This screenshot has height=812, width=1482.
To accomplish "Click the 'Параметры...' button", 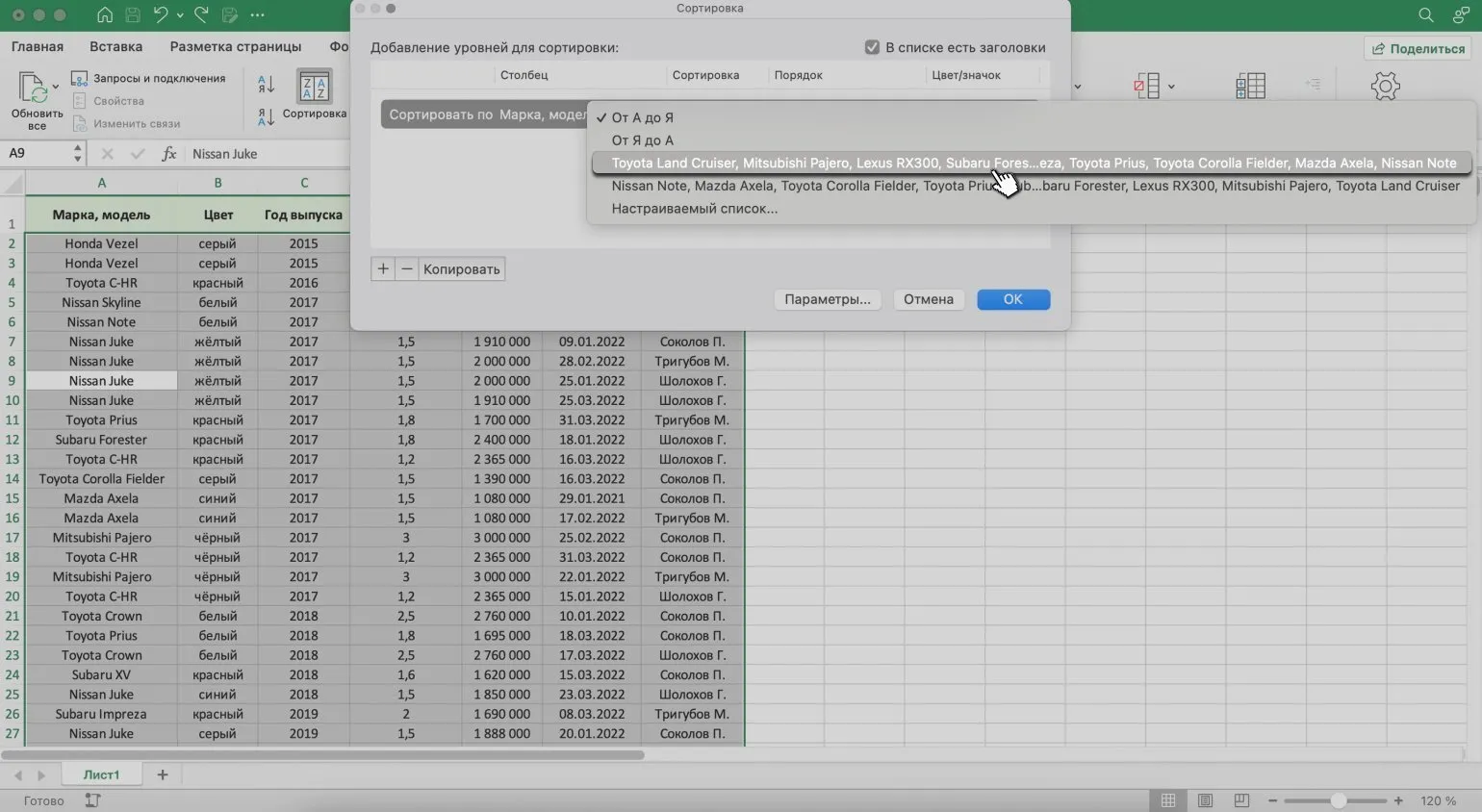I will (x=827, y=299).
